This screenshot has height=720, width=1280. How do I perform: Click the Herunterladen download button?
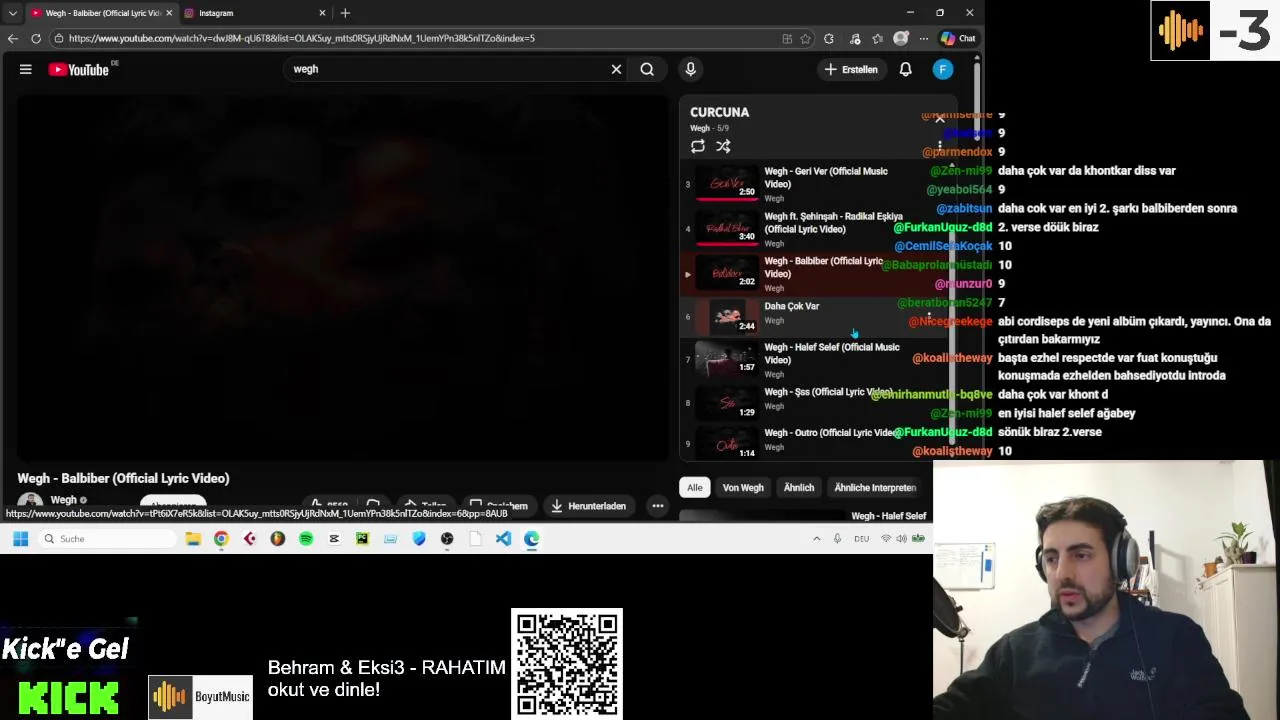coord(588,505)
